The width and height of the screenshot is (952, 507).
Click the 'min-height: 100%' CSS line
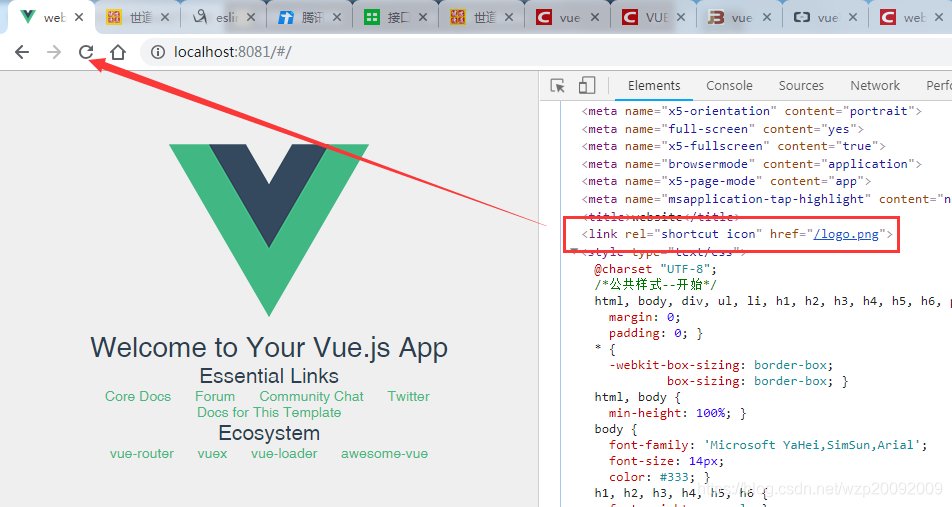[x=678, y=413]
